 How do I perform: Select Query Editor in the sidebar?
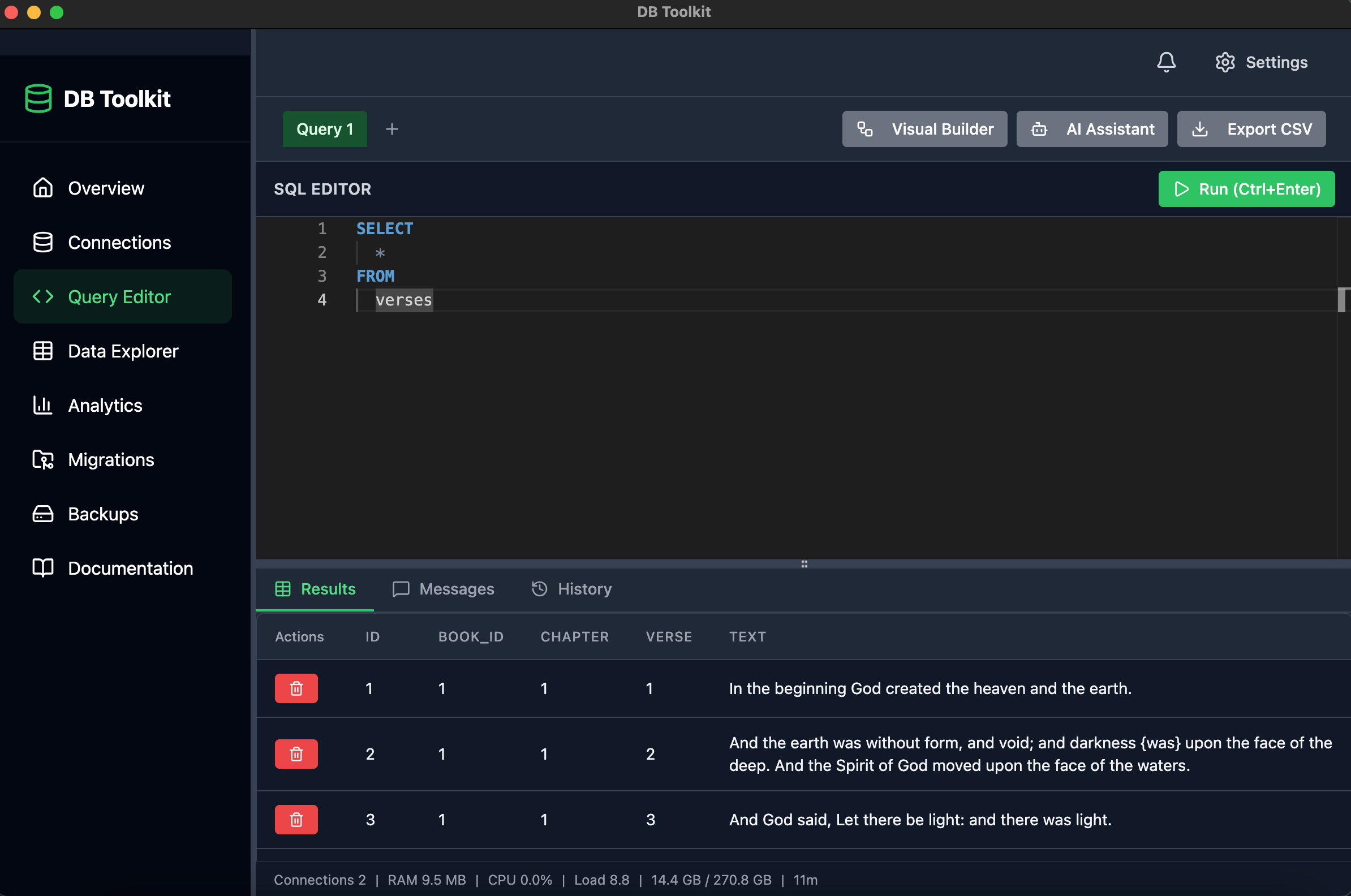[119, 296]
